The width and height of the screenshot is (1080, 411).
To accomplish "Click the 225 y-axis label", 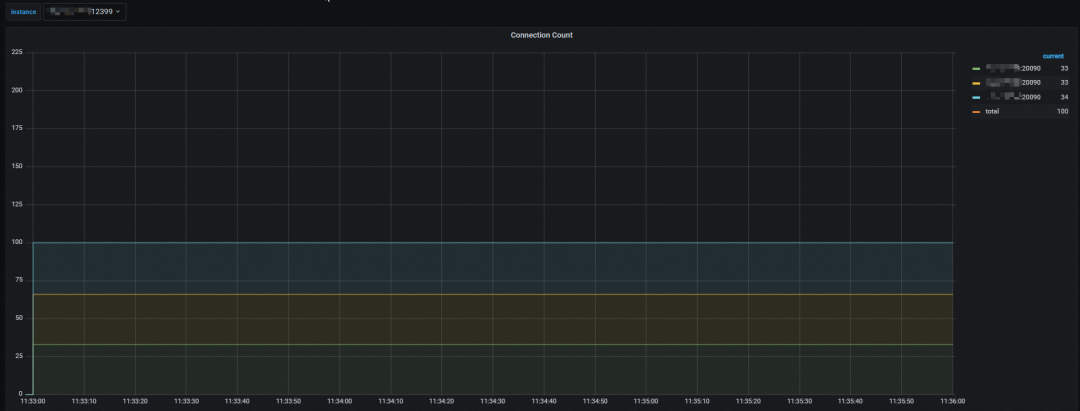I will (16, 52).
